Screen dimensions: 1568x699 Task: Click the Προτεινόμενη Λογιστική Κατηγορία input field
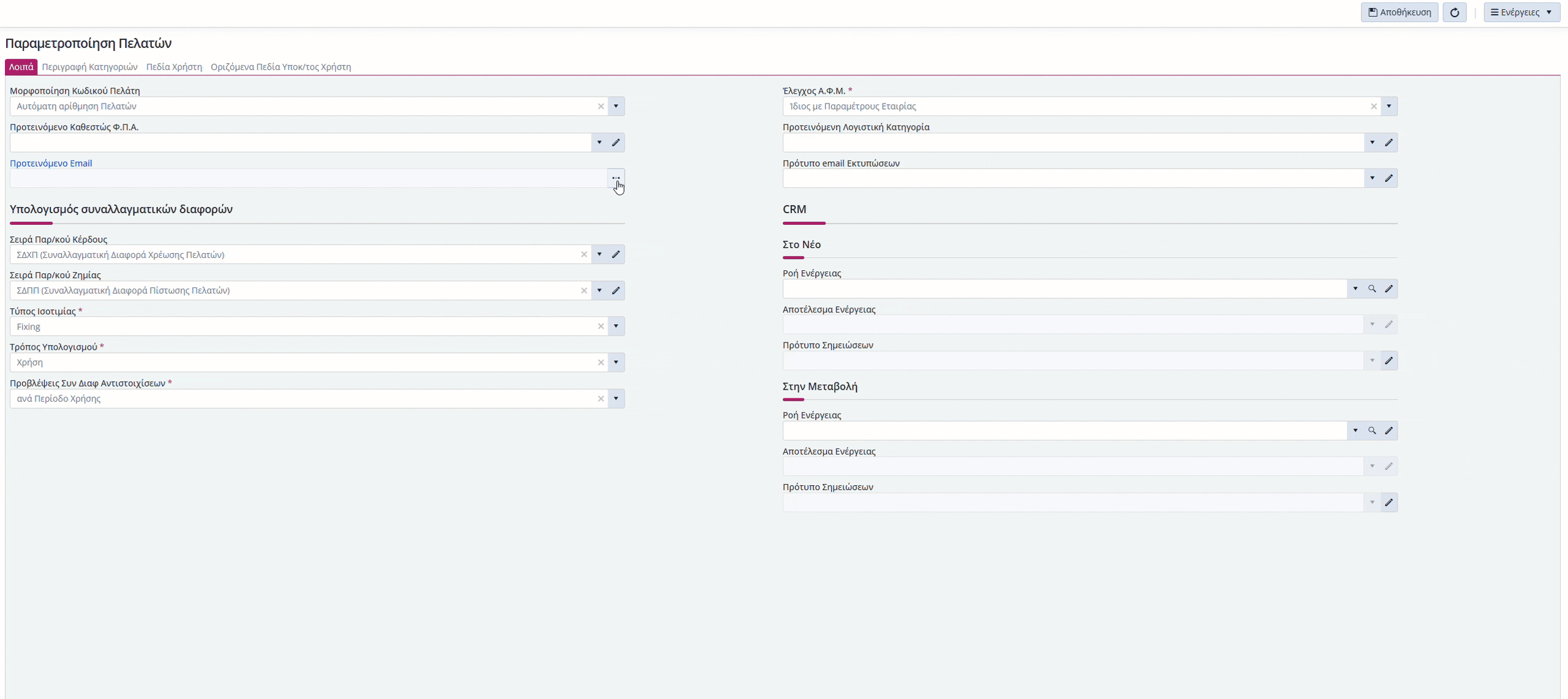tap(1073, 143)
